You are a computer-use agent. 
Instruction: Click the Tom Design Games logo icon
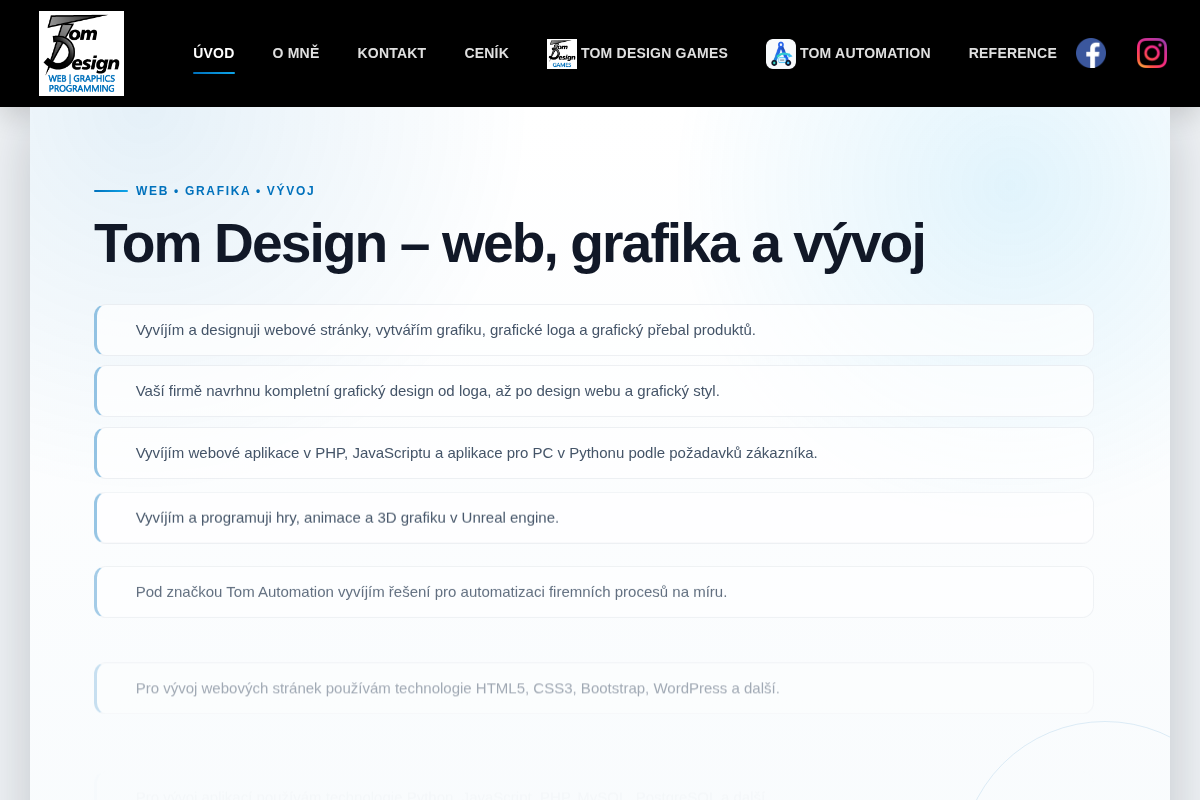coord(562,54)
